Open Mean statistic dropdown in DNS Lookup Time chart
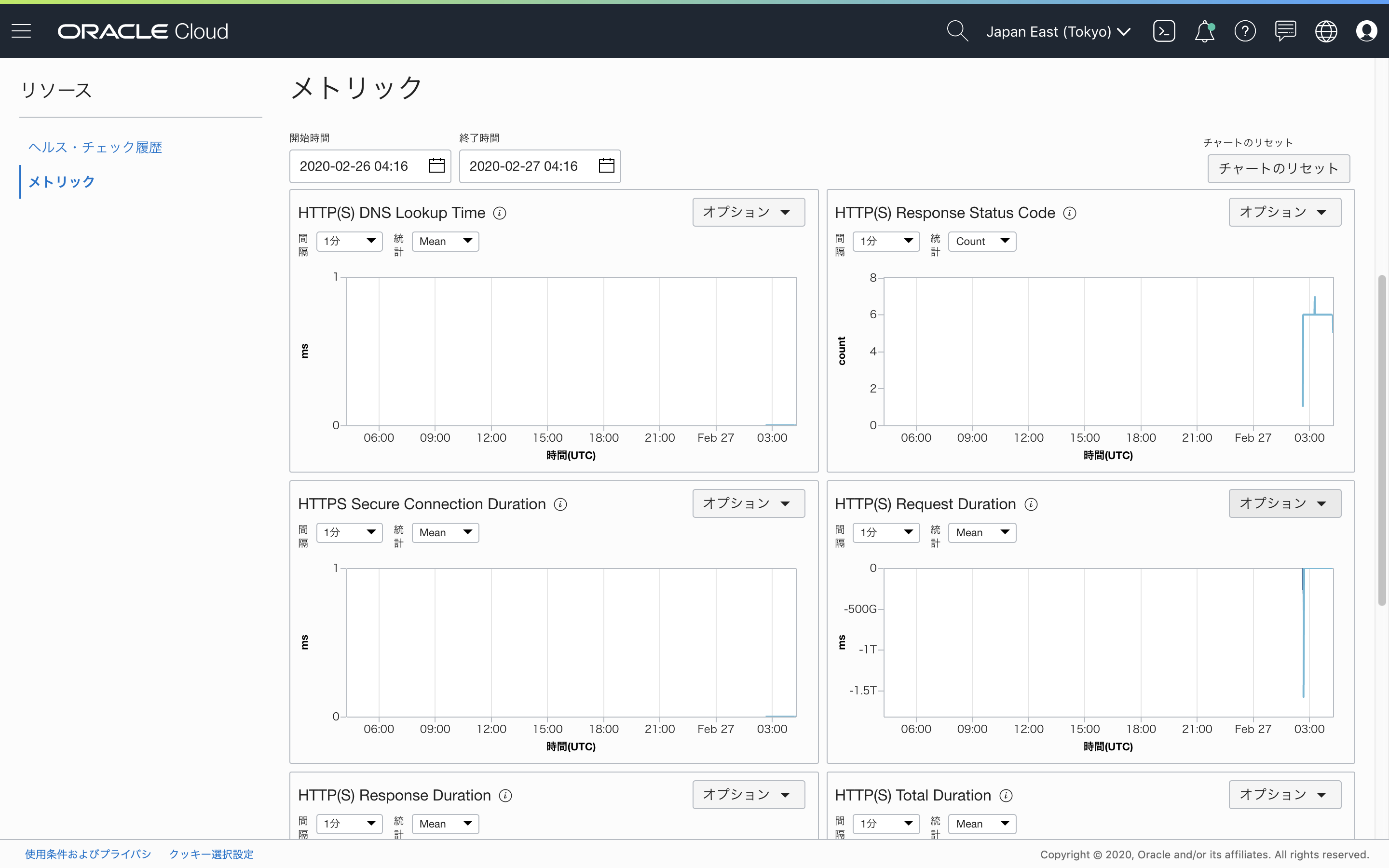This screenshot has width=1389, height=868. [x=446, y=241]
